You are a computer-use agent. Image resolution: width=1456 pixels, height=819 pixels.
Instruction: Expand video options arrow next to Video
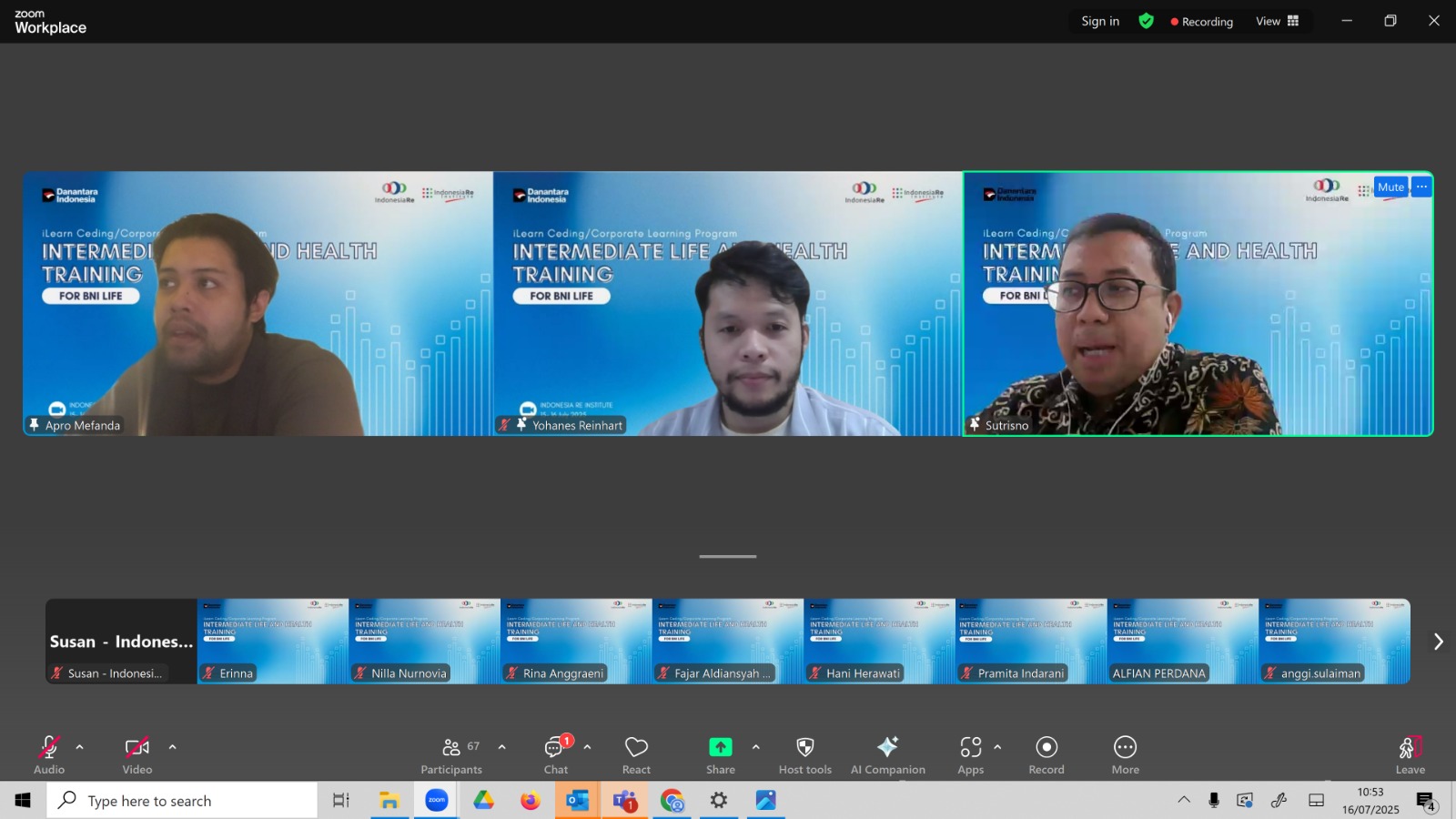click(173, 747)
